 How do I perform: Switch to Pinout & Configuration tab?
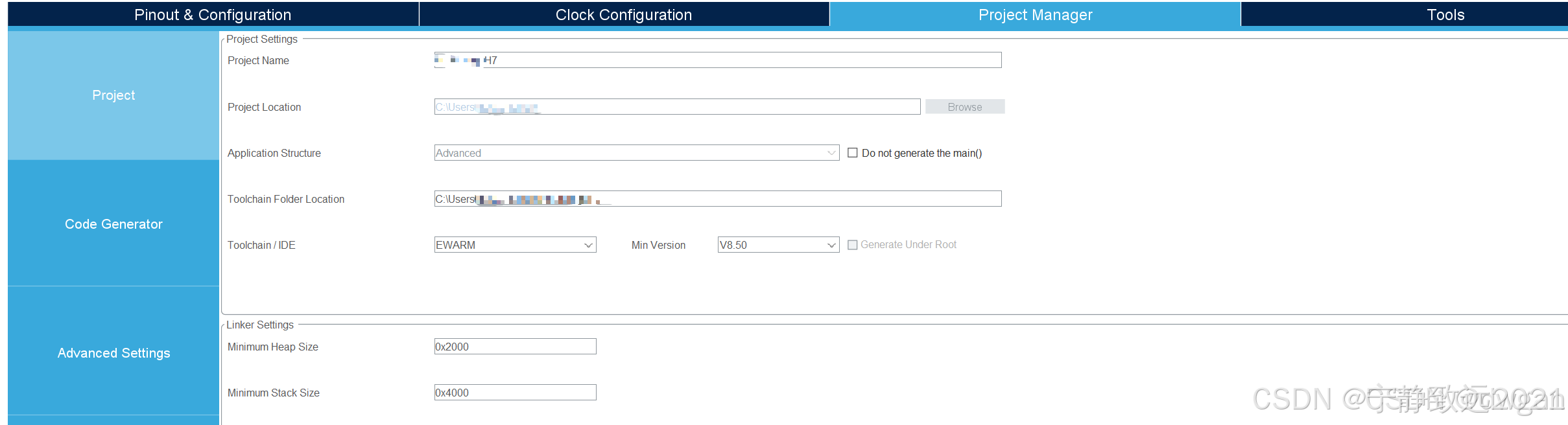click(213, 14)
